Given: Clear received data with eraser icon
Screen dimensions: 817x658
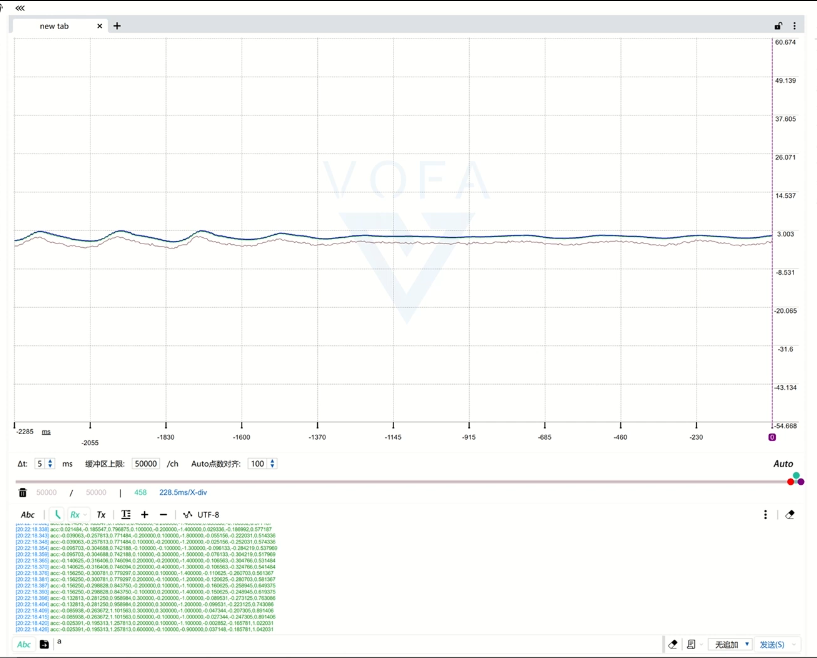Looking at the screenshot, I should click(789, 514).
